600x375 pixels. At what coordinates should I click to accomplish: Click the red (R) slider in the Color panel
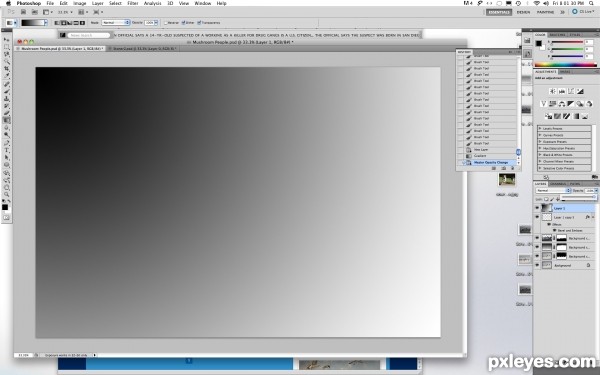point(567,42)
